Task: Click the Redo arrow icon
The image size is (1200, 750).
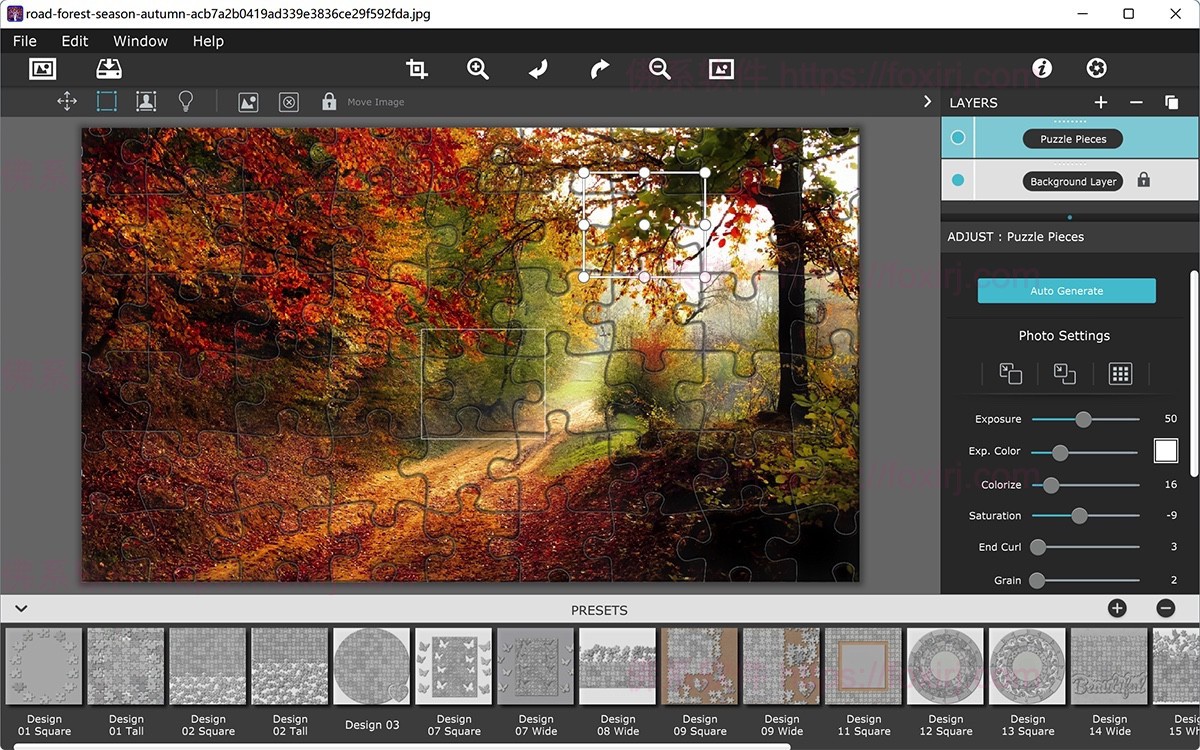Action: pos(597,68)
